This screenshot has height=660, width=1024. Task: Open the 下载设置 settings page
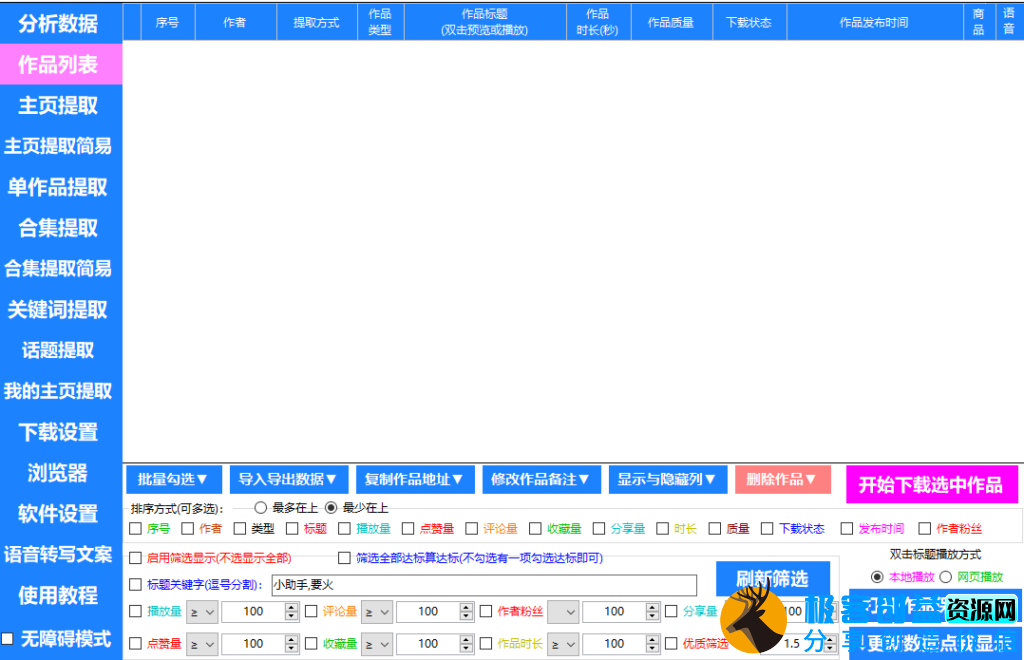[60, 432]
